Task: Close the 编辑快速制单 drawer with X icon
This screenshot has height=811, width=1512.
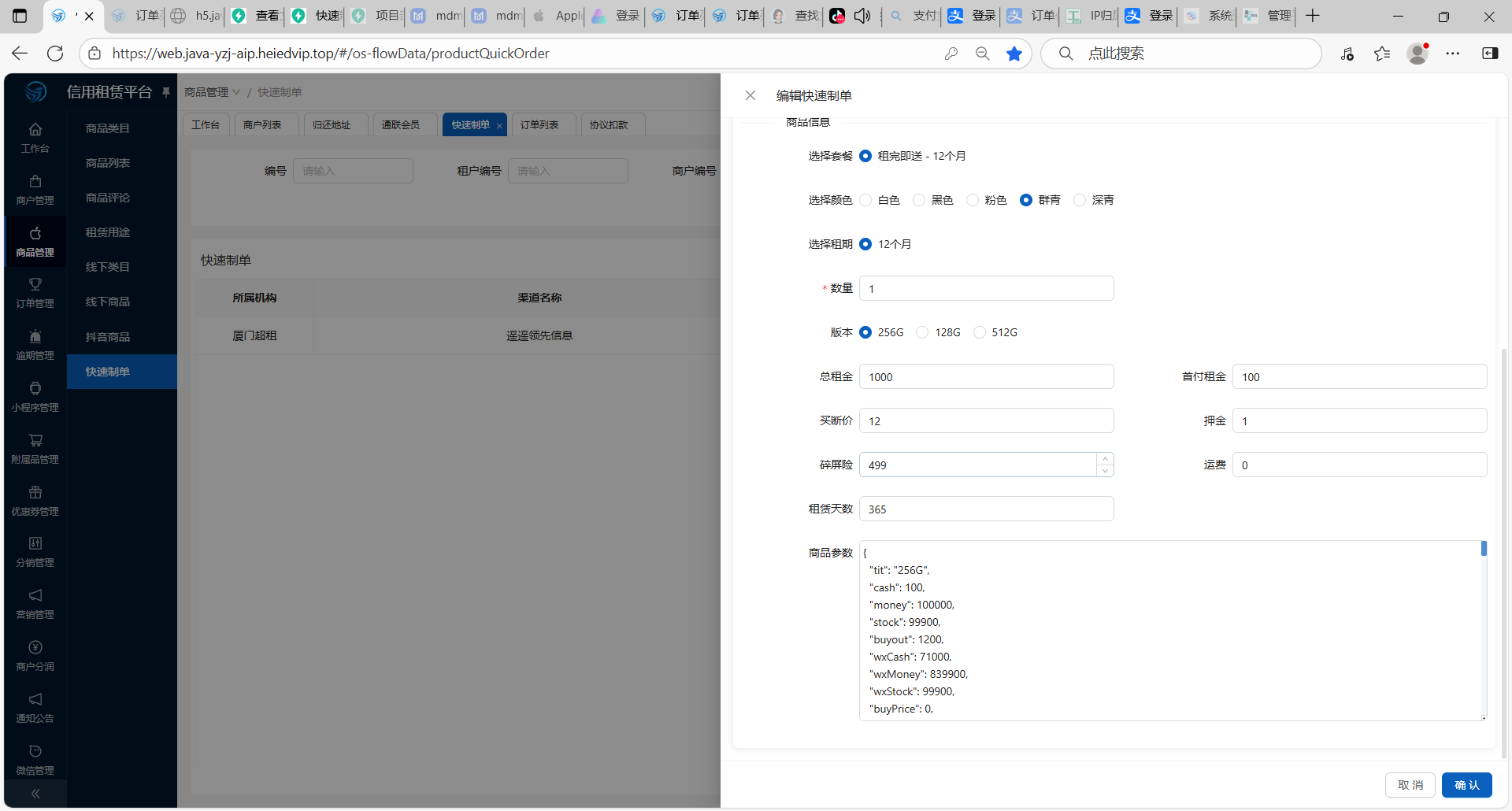Action: click(x=750, y=95)
